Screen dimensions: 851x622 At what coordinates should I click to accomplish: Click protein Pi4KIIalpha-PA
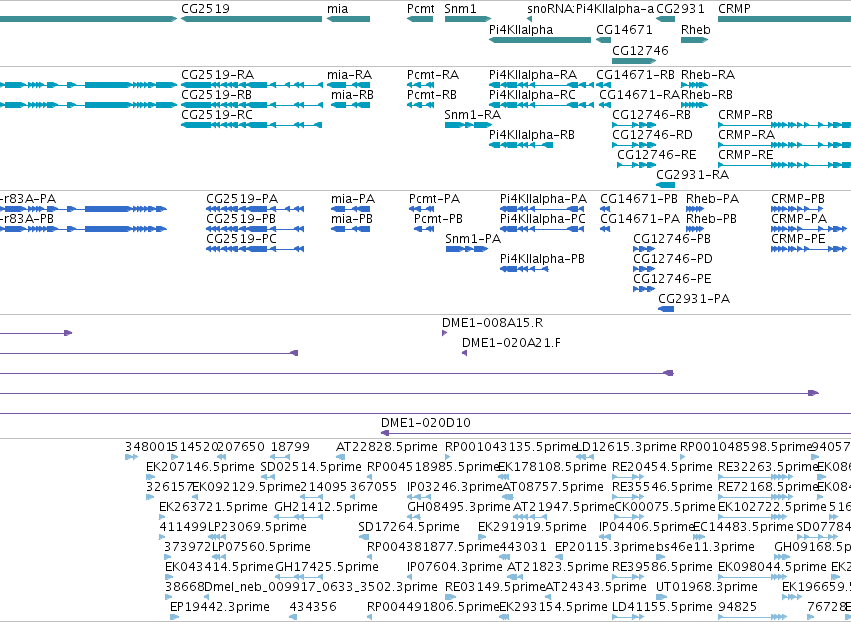[x=542, y=209]
